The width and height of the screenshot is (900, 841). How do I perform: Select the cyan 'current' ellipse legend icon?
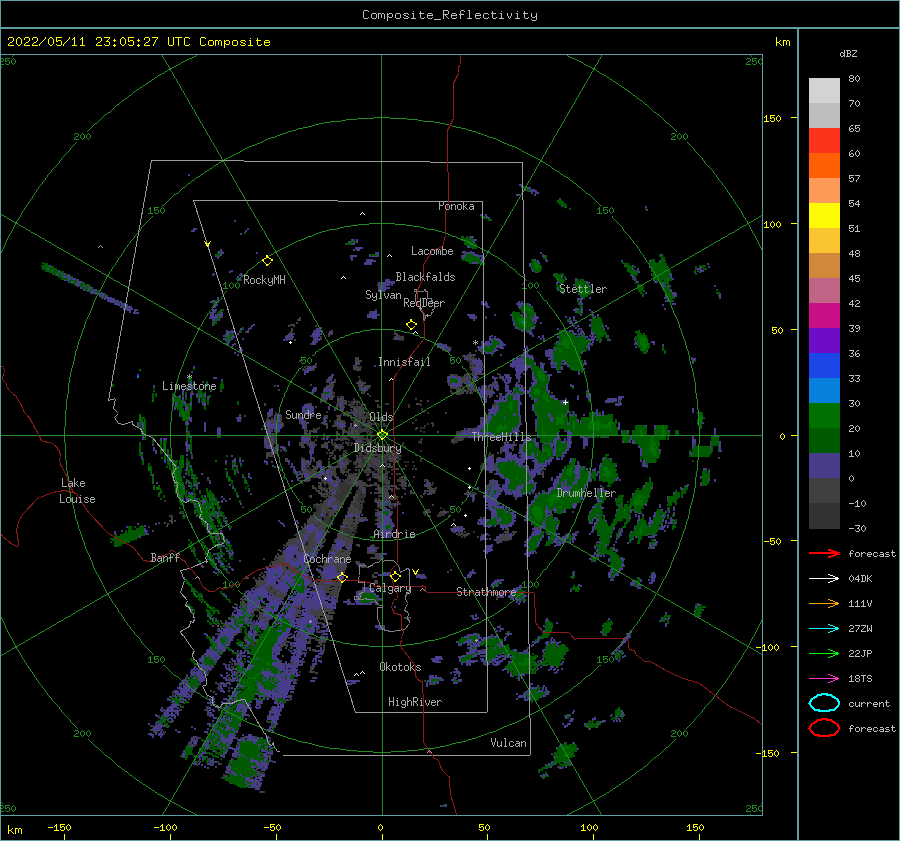[x=824, y=703]
